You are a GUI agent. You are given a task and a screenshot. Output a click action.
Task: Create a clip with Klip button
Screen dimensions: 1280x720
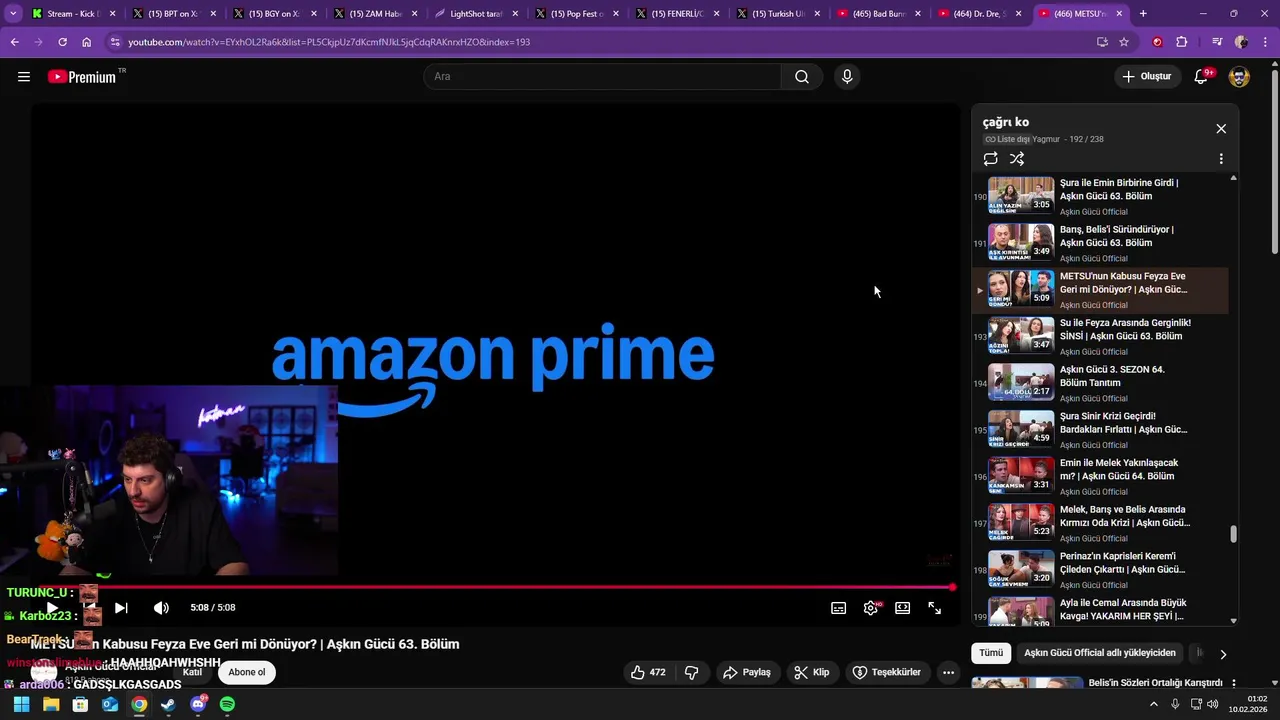click(x=812, y=672)
